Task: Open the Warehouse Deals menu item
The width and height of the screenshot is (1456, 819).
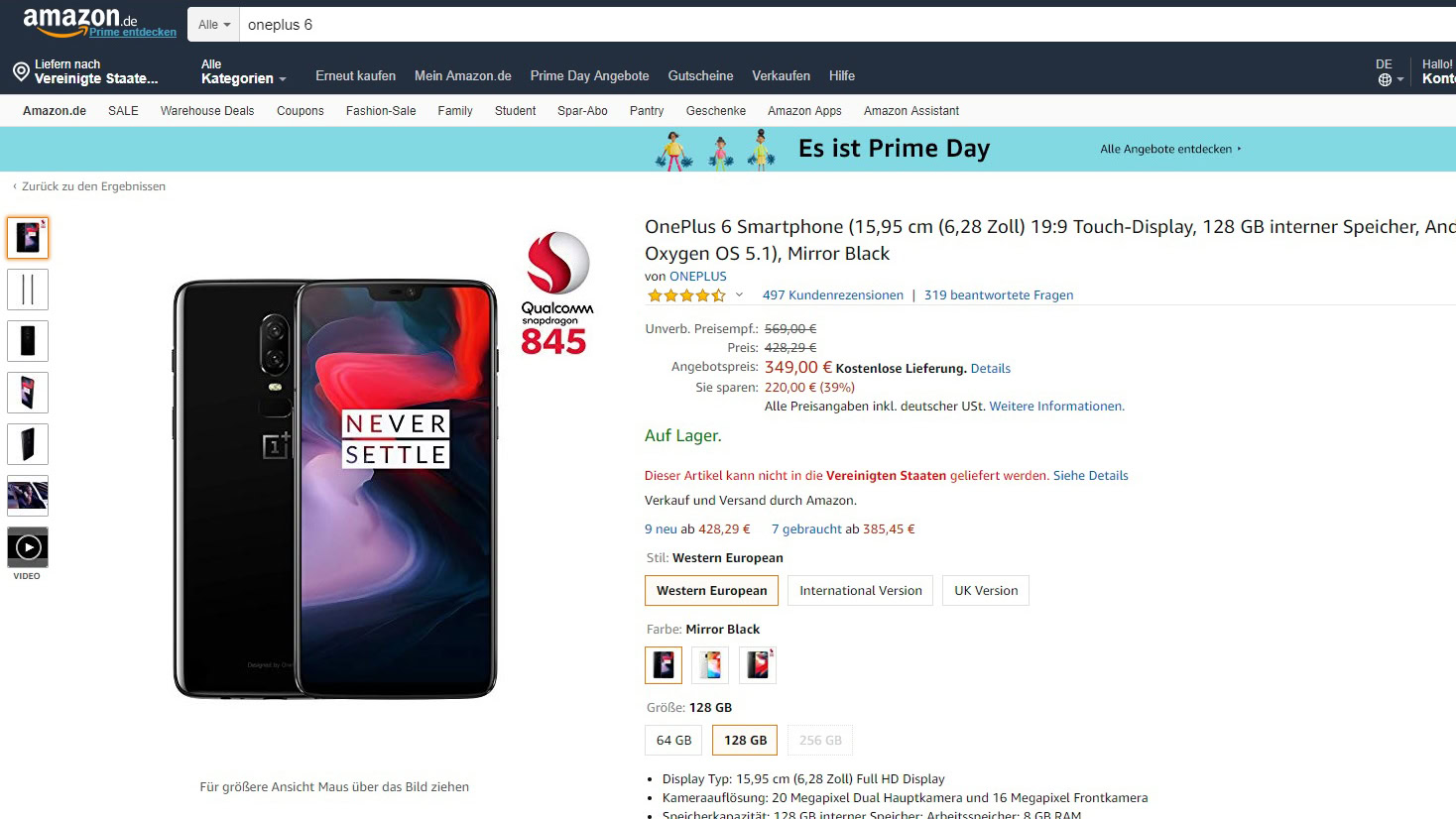Action: coord(207,111)
